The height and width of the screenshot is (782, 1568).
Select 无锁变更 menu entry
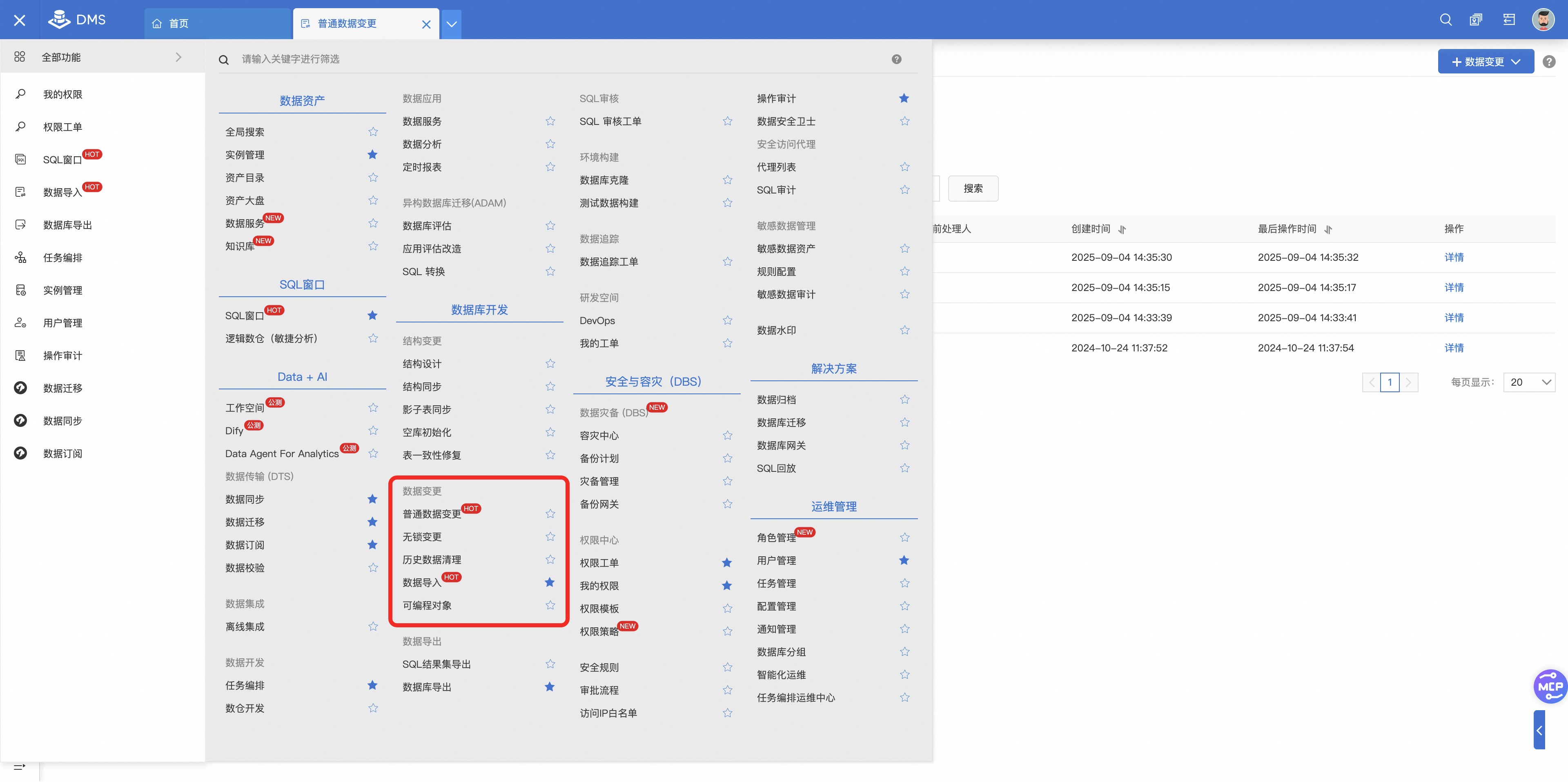pyautogui.click(x=422, y=537)
